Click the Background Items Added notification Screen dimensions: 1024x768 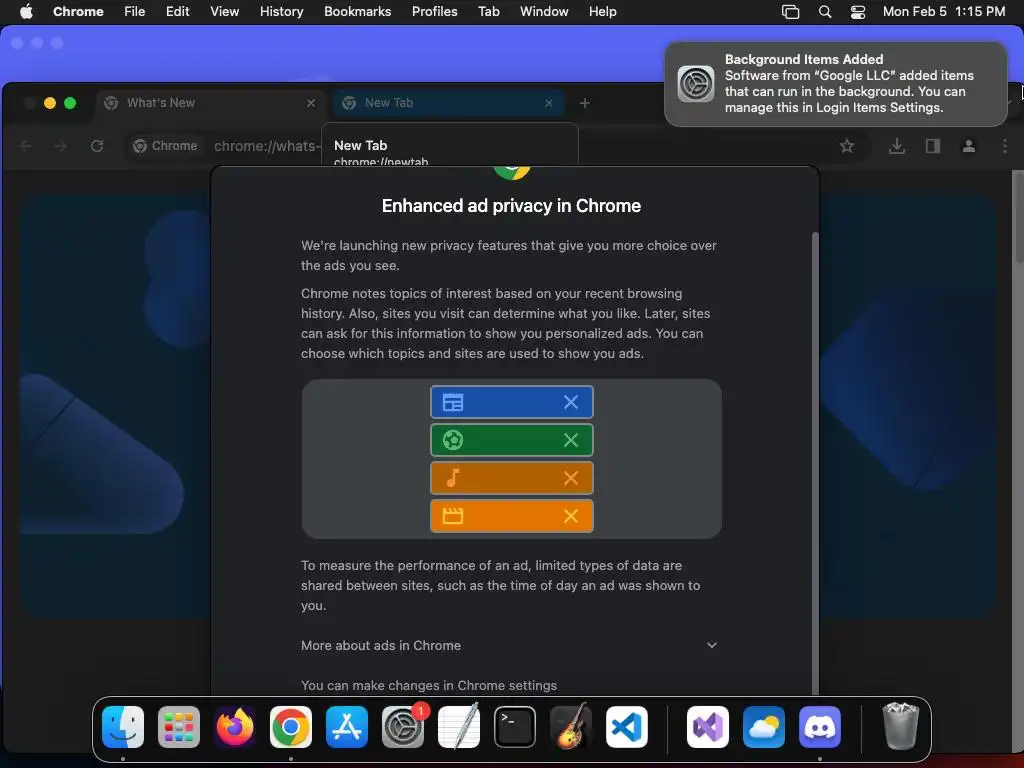(835, 84)
